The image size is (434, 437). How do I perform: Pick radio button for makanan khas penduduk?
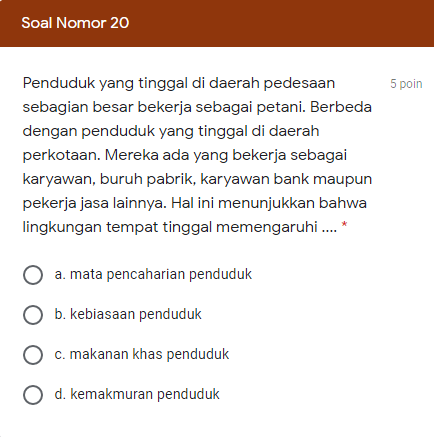(x=33, y=355)
